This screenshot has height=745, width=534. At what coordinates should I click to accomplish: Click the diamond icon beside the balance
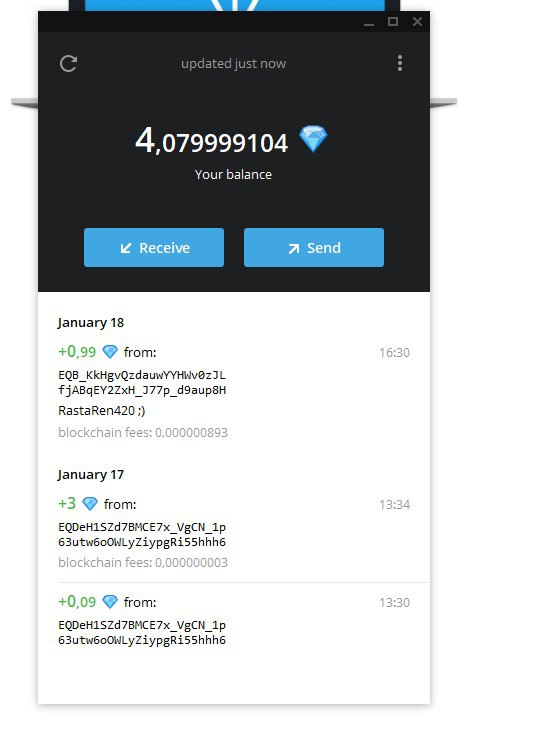tap(313, 139)
